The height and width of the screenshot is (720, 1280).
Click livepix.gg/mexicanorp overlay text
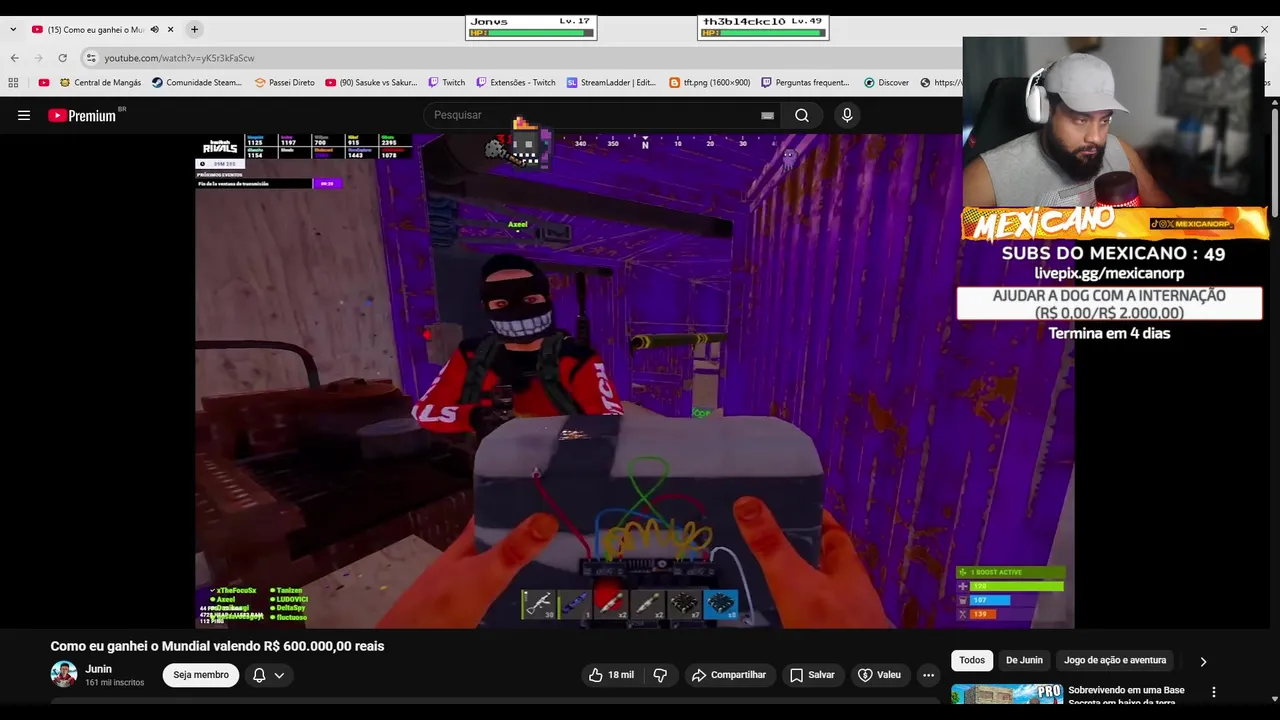click(x=1109, y=273)
